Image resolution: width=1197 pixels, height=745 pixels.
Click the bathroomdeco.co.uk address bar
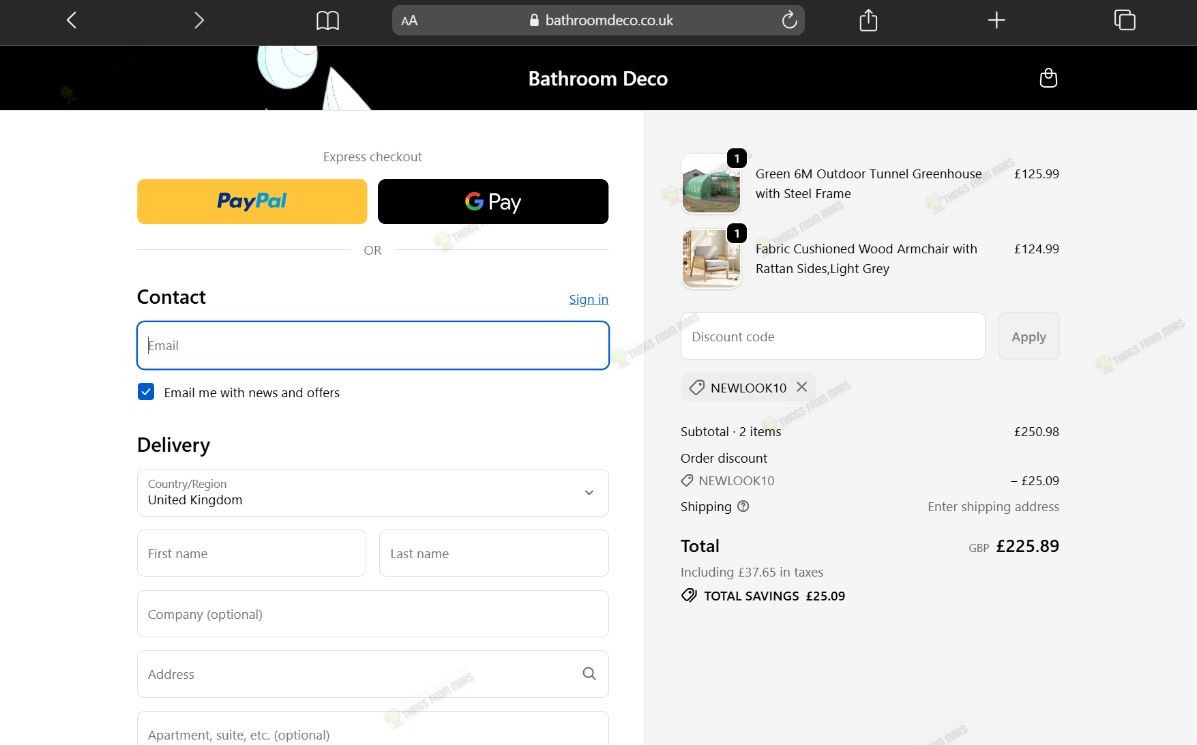click(x=598, y=21)
